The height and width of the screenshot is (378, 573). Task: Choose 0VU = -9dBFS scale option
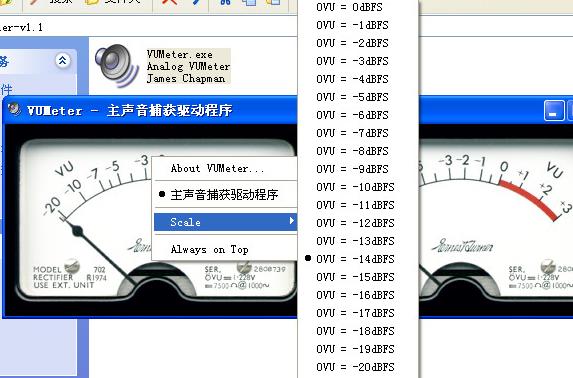pos(358,169)
